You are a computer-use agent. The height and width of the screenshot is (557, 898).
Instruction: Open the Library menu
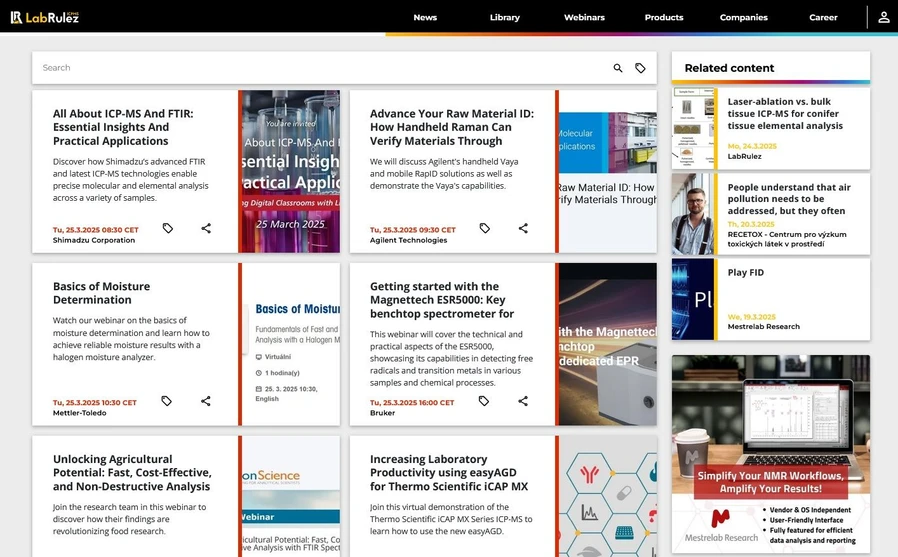pyautogui.click(x=505, y=17)
